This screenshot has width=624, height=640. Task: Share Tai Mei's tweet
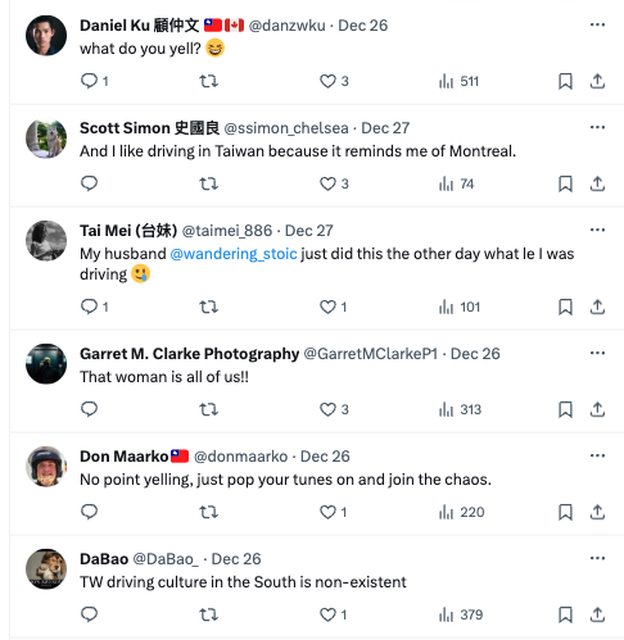point(597,307)
